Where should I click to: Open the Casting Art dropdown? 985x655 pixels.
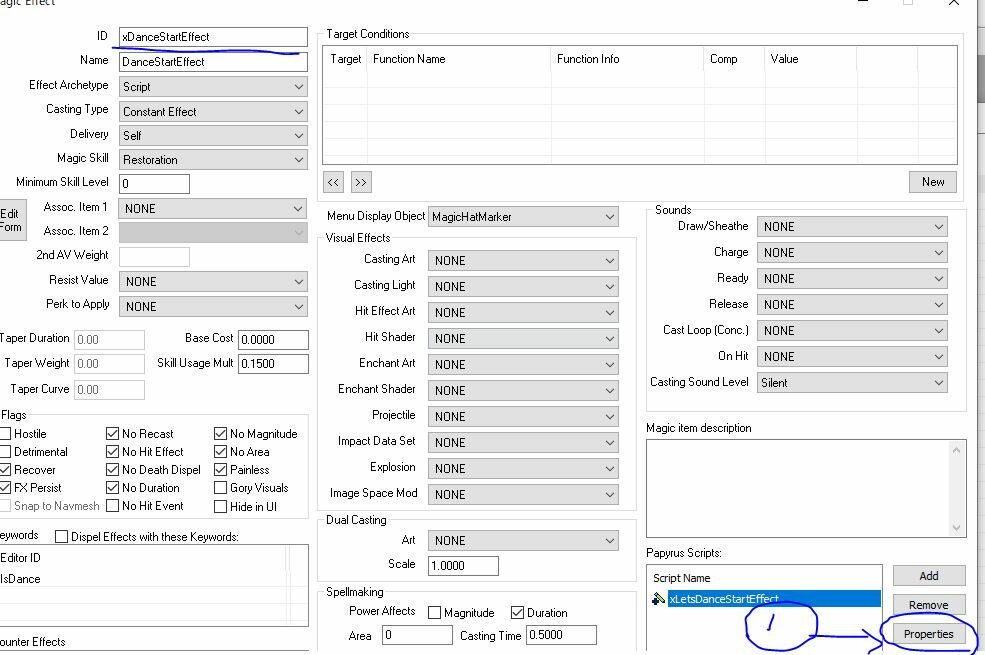523,261
